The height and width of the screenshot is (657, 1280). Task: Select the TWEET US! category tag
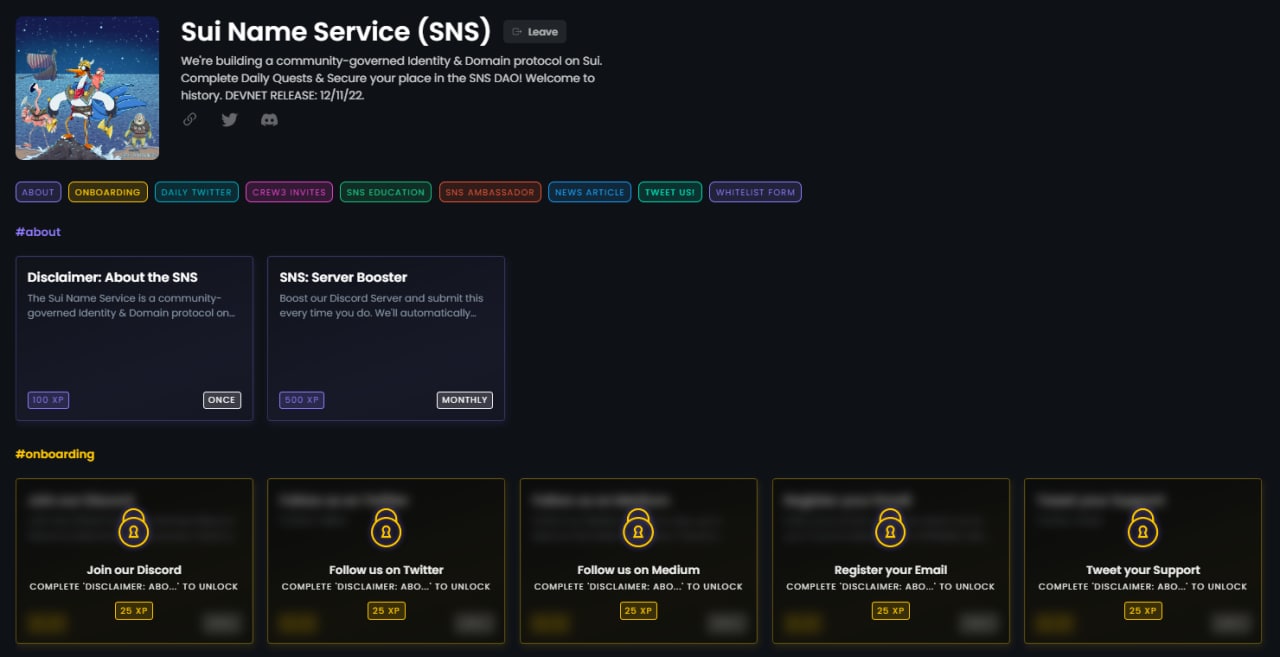tap(670, 192)
